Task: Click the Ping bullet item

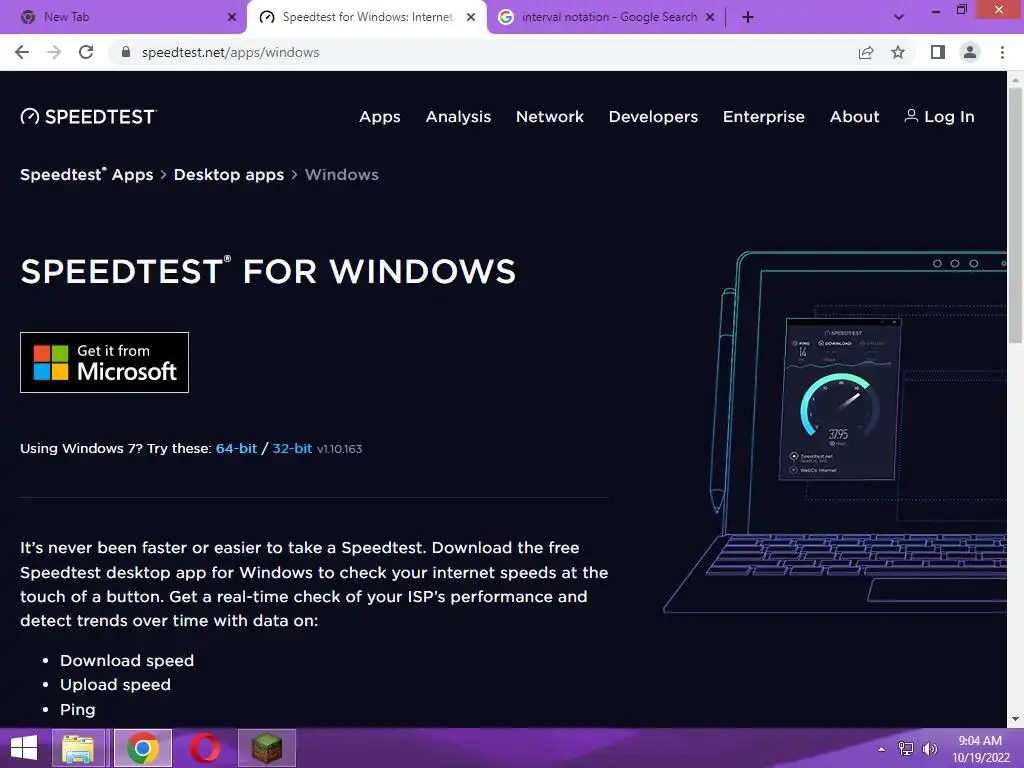Action: 78,709
